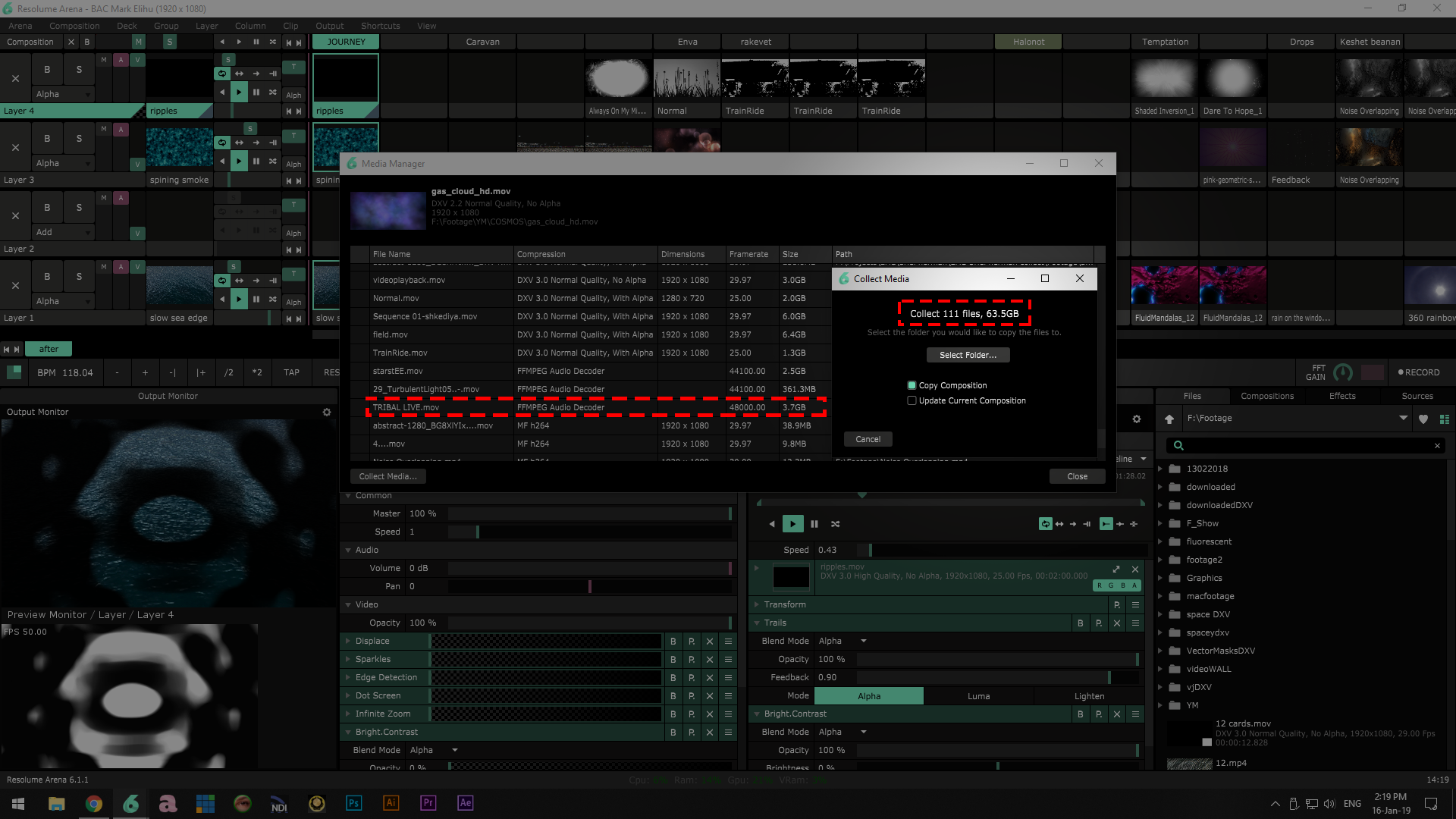Expand the Transform section of the clip
Image resolution: width=1456 pixels, height=819 pixels.
pyautogui.click(x=757, y=604)
